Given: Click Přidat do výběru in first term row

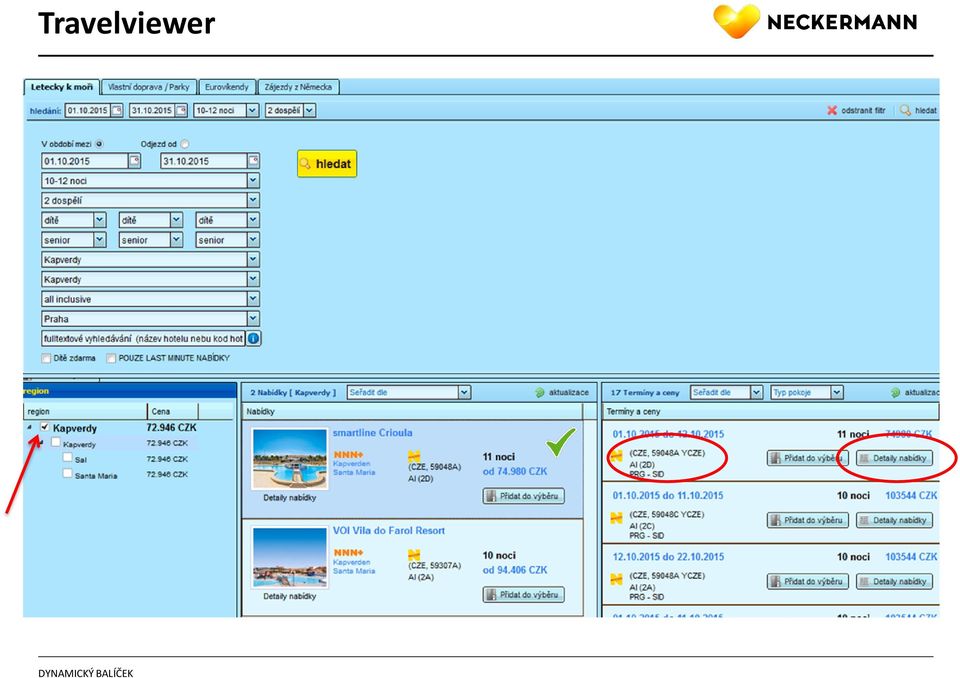Looking at the screenshot, I should pos(808,458).
